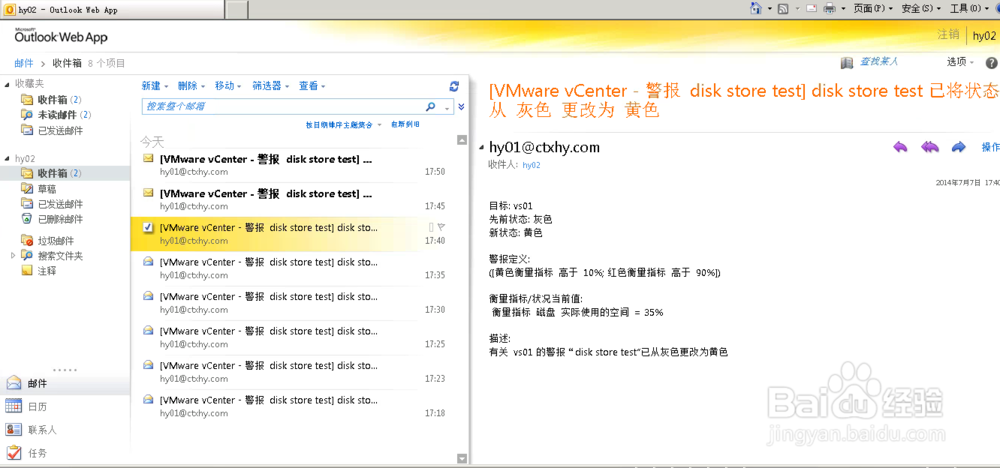
Task: Click unread envelope icon of 17:50 email
Action: [148, 159]
